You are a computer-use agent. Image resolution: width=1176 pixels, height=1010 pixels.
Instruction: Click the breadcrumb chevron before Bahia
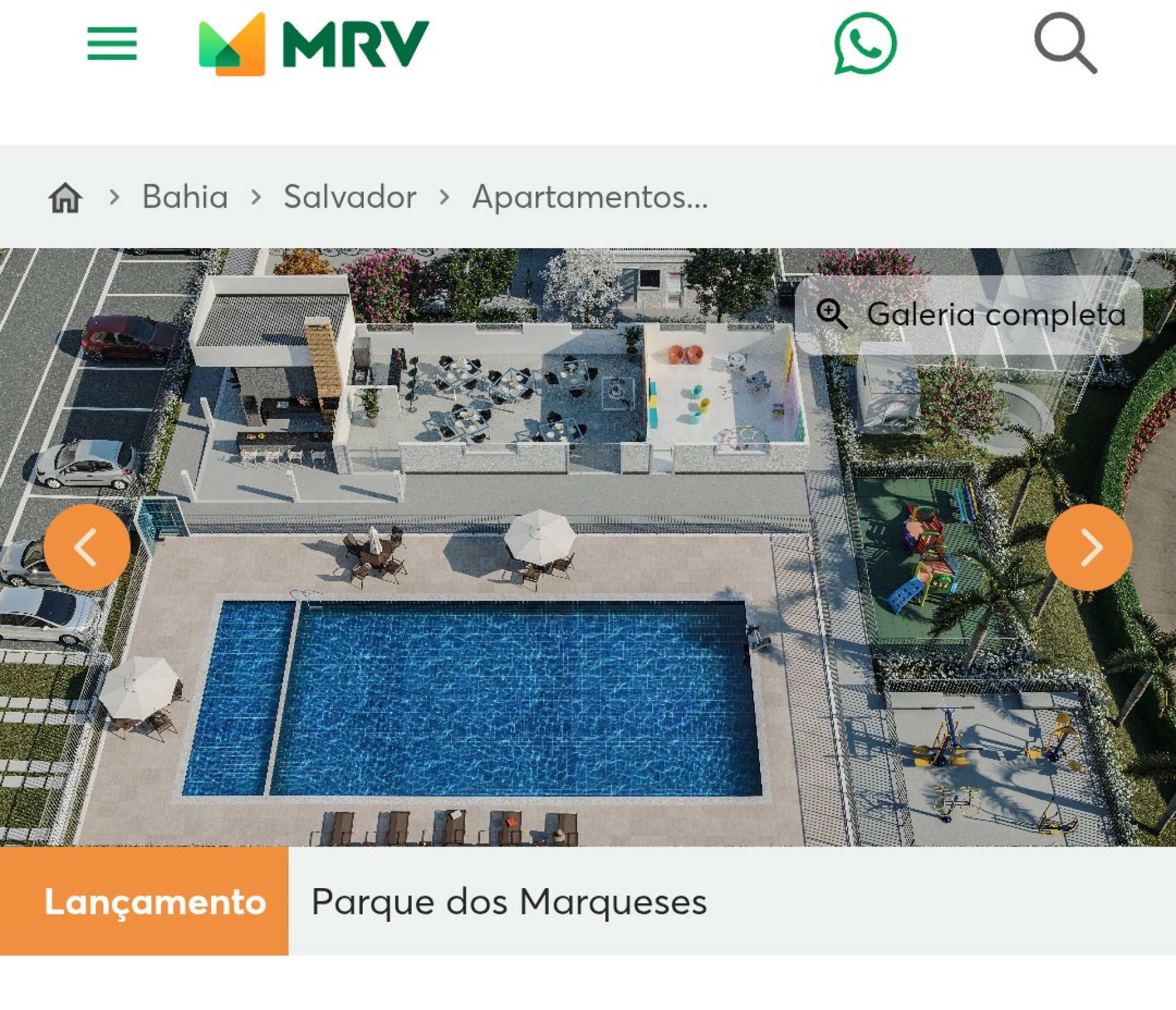[x=114, y=197]
